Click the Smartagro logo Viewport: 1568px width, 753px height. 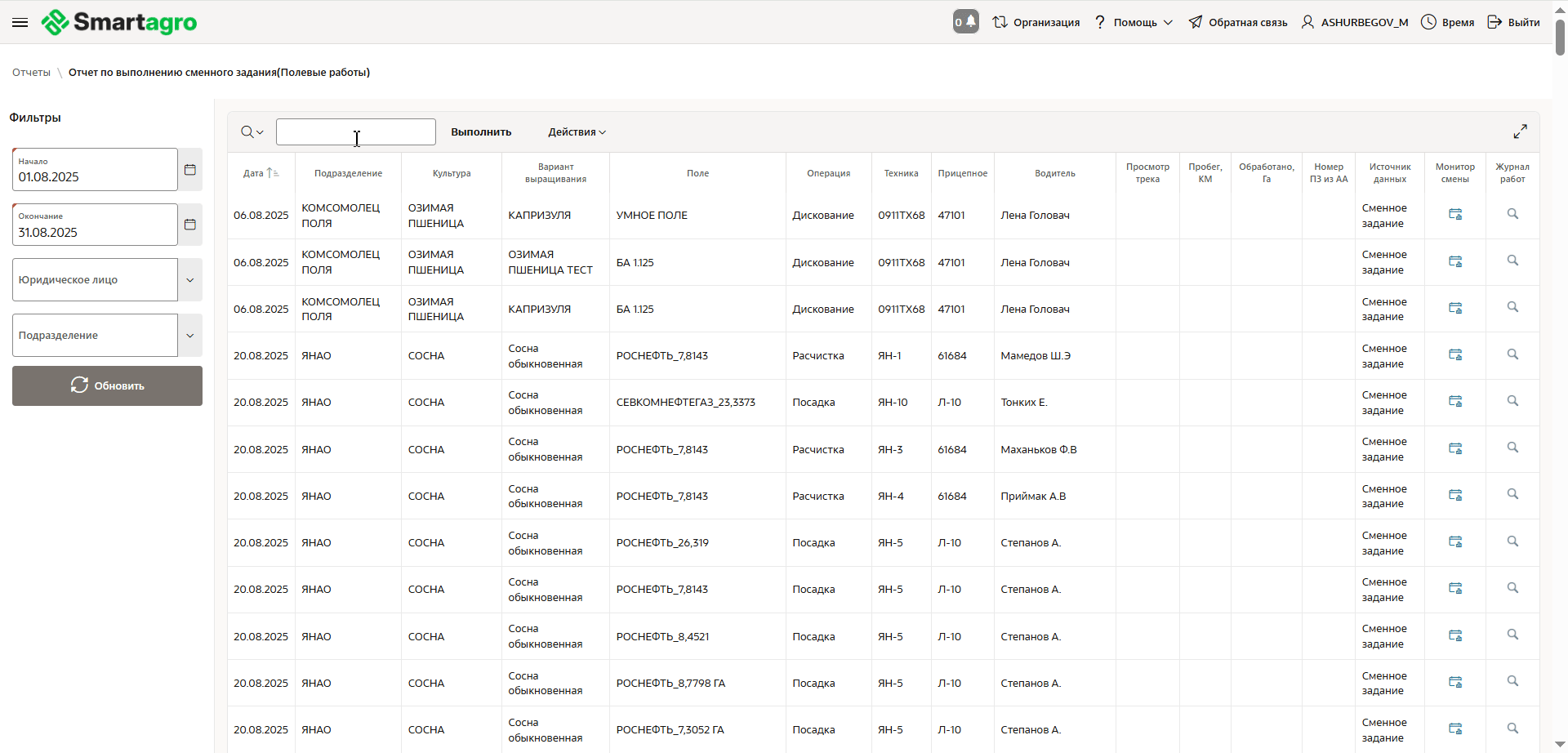[x=119, y=22]
